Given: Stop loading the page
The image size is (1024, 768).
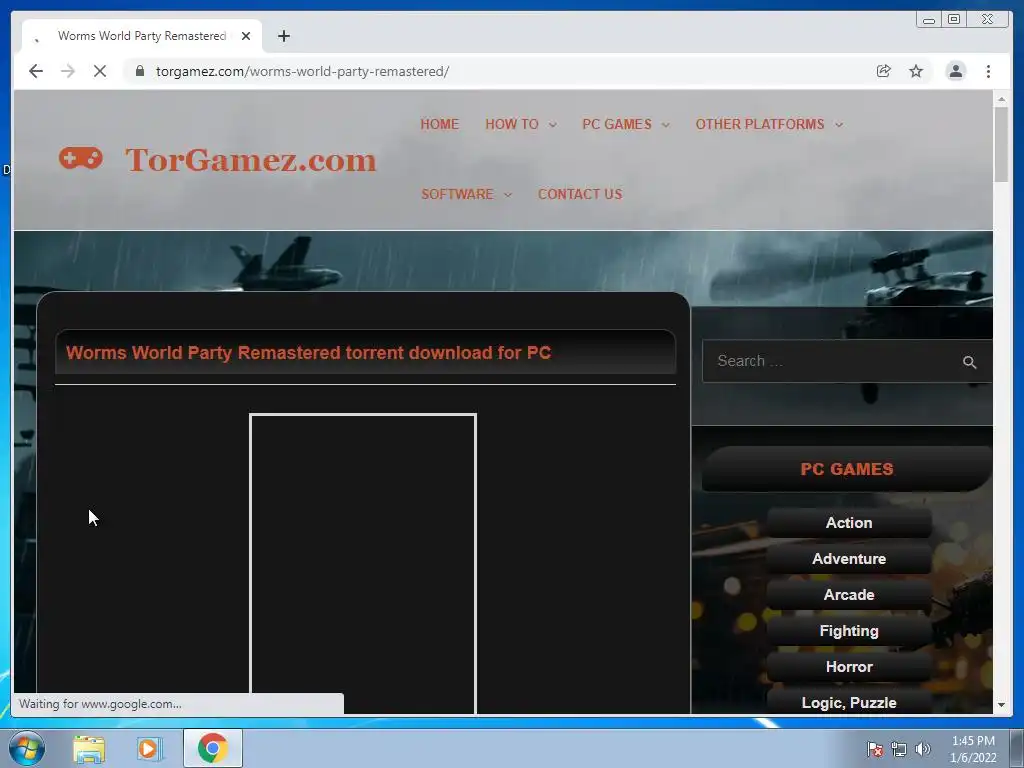Looking at the screenshot, I should pyautogui.click(x=100, y=71).
